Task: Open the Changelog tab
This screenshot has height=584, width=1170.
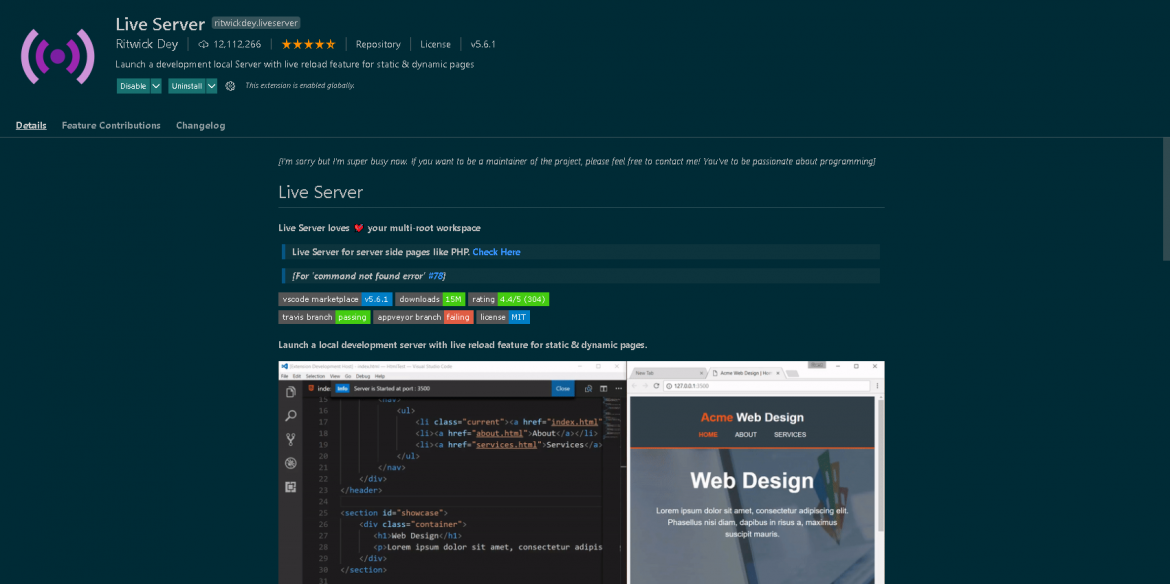Action: tap(200, 125)
